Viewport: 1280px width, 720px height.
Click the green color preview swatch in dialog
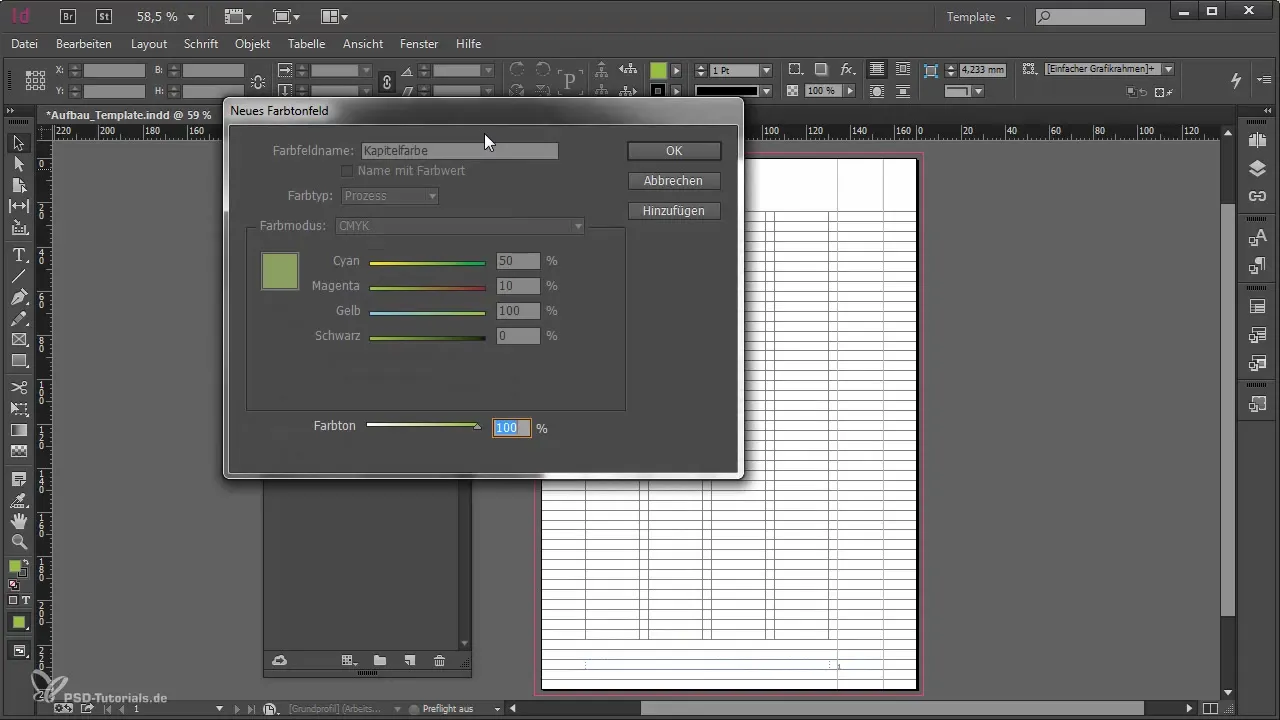point(280,271)
